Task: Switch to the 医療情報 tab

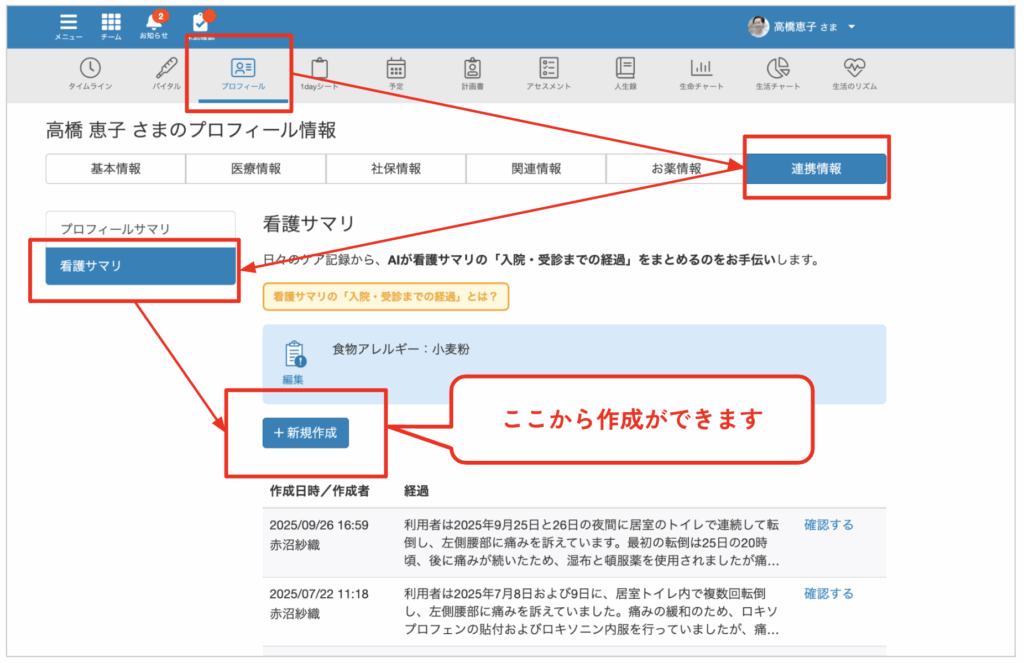Action: (x=256, y=169)
